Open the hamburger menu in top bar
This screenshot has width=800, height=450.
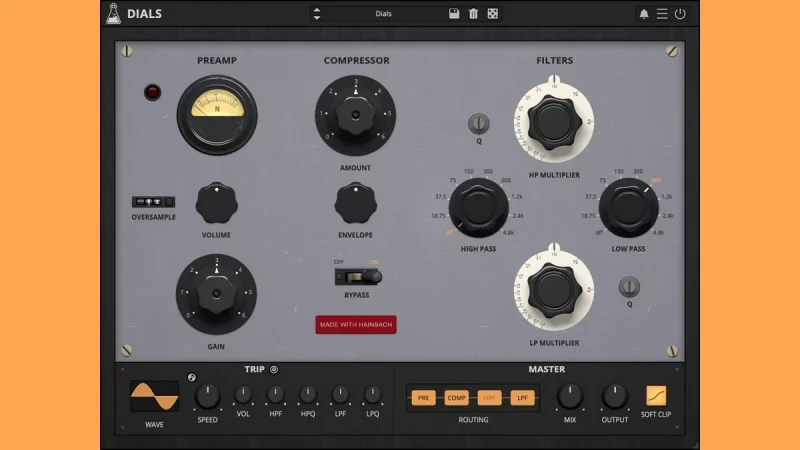click(662, 14)
